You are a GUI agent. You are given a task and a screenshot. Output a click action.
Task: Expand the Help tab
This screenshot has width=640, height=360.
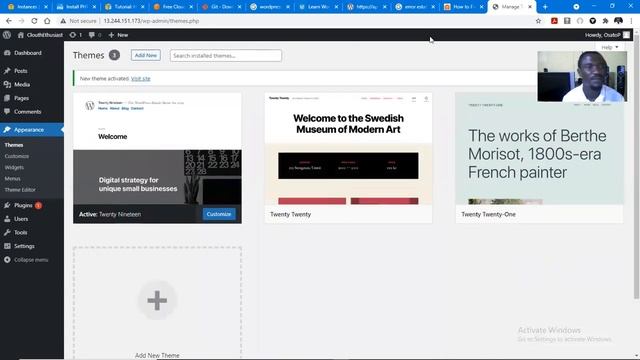pyautogui.click(x=610, y=47)
